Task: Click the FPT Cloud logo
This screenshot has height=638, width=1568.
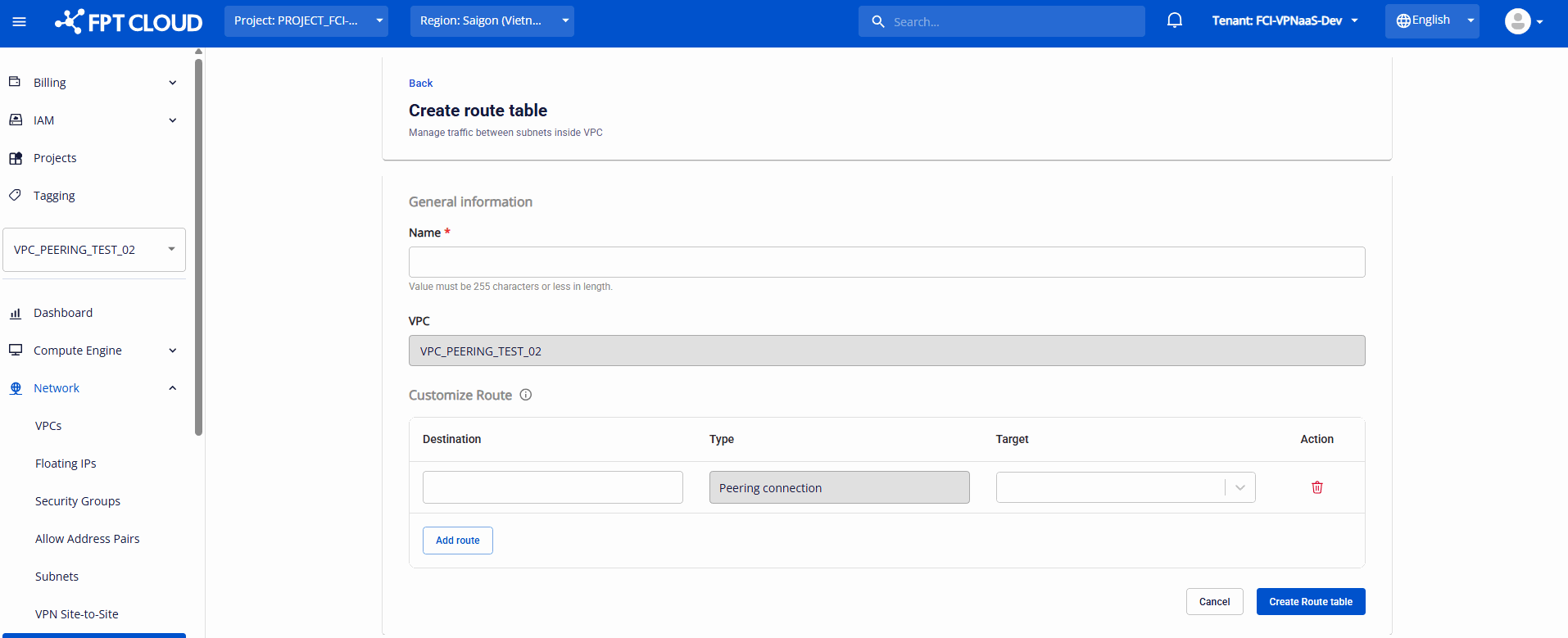Action: 129,22
